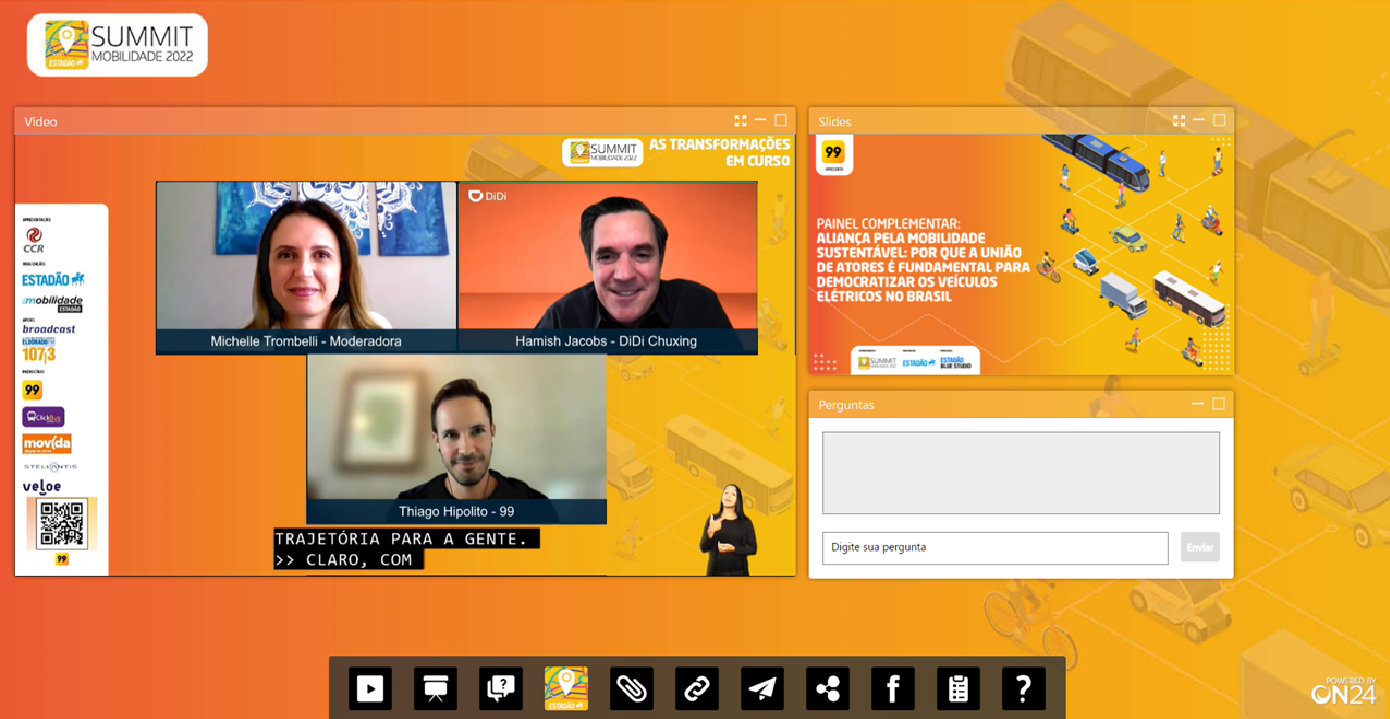
Task: Click the Summit Mobilidade 2022 logo
Action: [x=117, y=45]
